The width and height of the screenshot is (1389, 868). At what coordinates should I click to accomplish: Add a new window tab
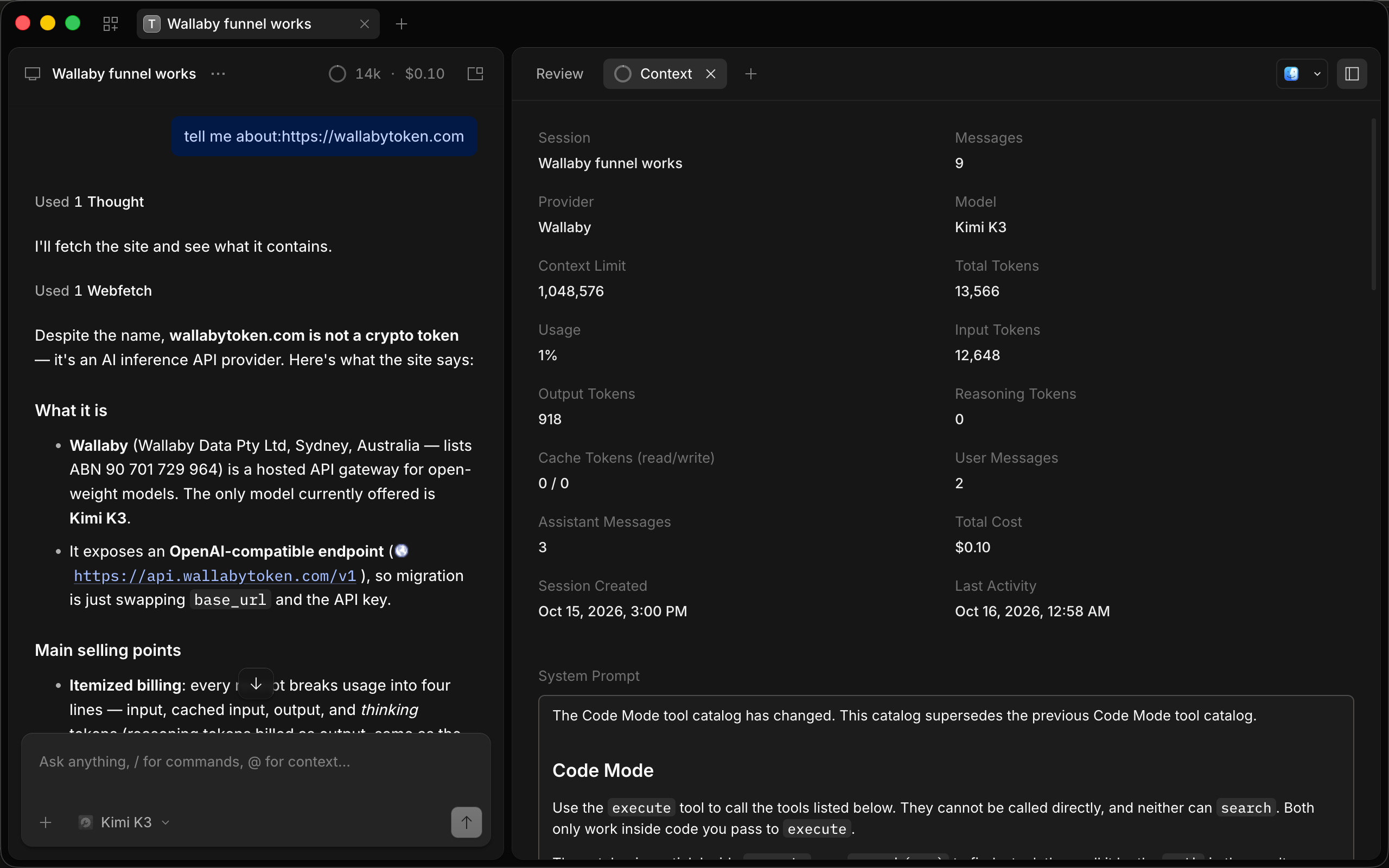click(x=402, y=23)
